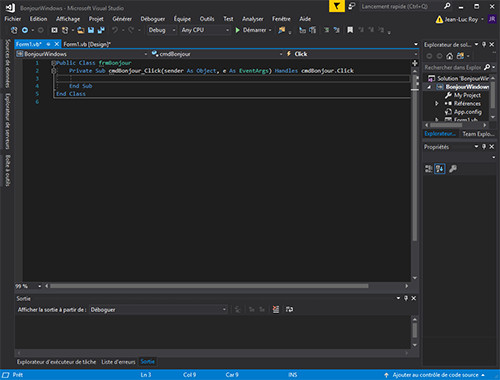Open the Déboguer menu

153,19
